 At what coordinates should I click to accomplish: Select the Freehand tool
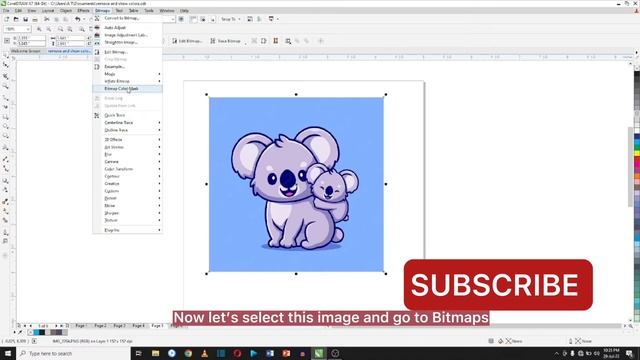[6, 97]
